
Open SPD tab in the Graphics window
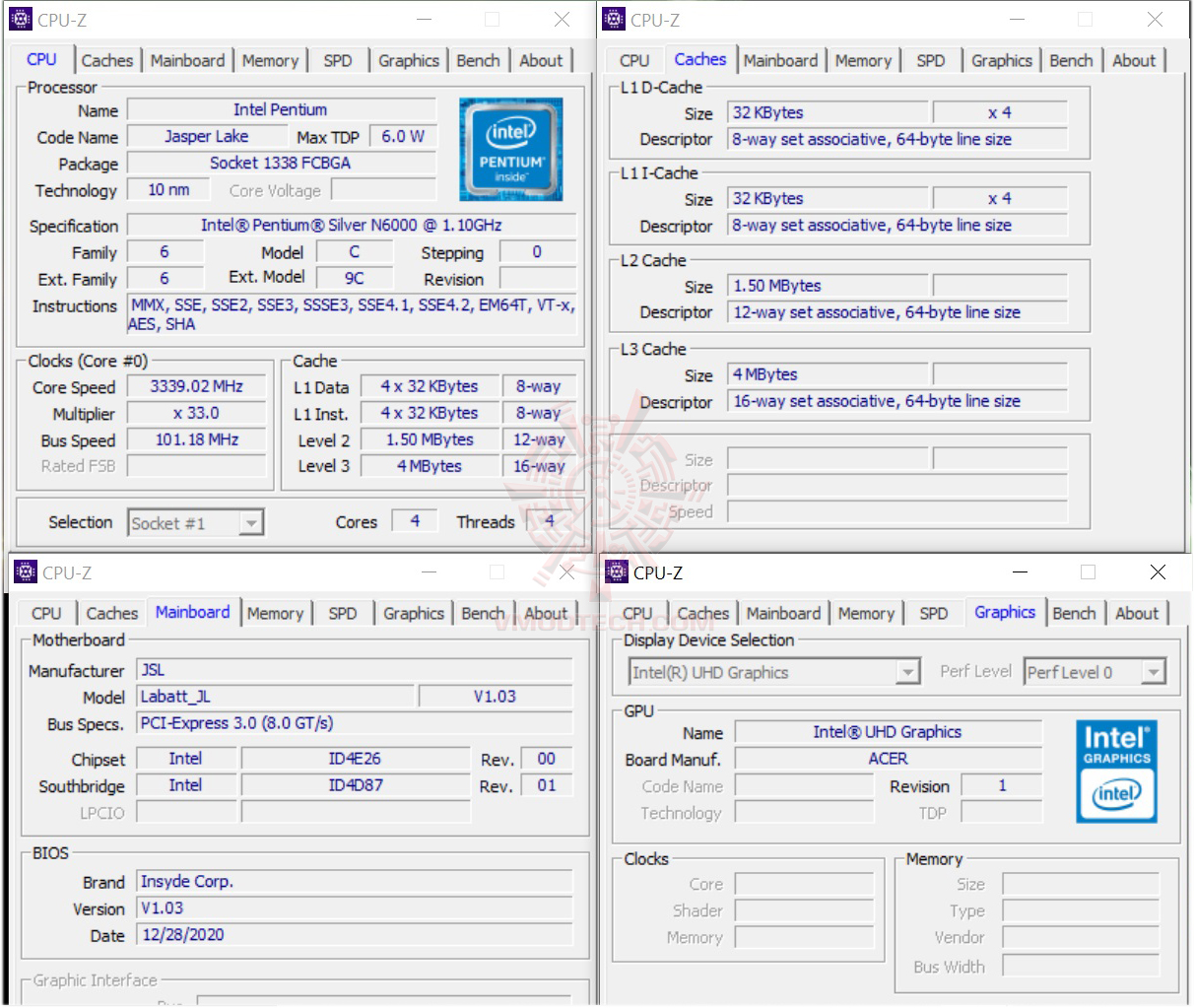click(934, 613)
